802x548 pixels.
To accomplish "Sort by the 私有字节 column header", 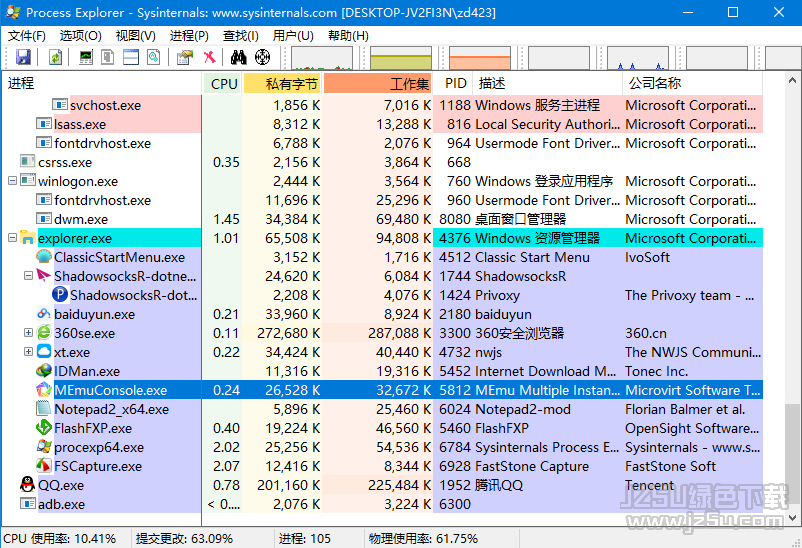I will click(x=282, y=83).
